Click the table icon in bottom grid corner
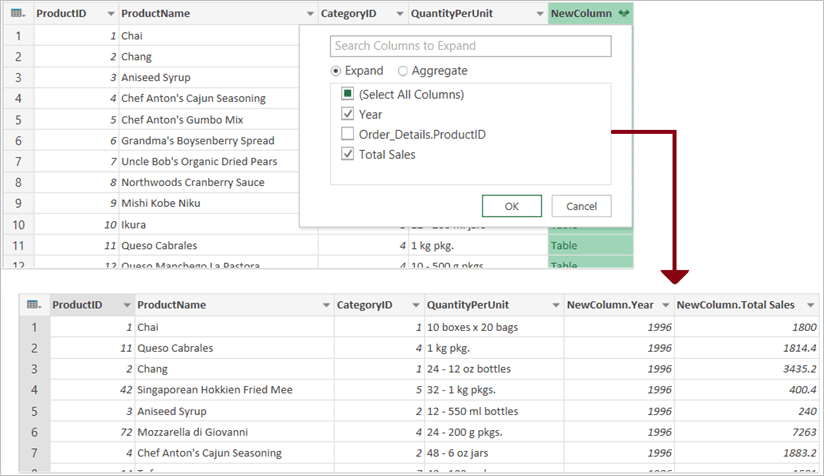The height and width of the screenshot is (476, 824). point(33,305)
